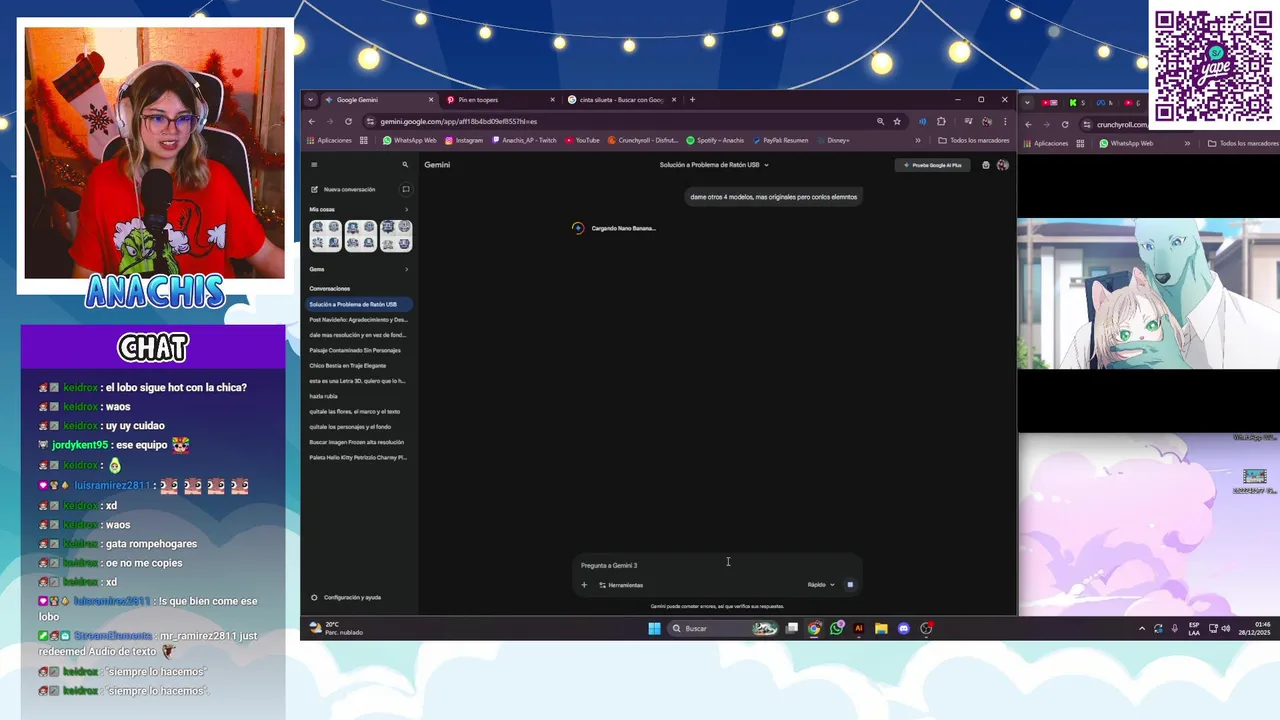
Task: Switch to Pin en toopers tab
Action: tap(500, 100)
